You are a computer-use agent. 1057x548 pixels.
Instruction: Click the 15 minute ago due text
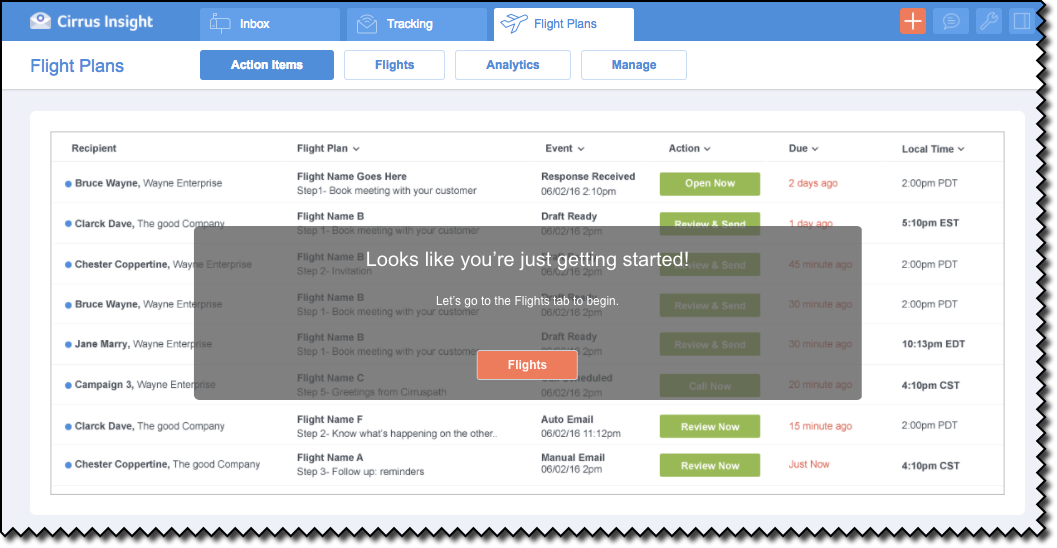tap(820, 426)
